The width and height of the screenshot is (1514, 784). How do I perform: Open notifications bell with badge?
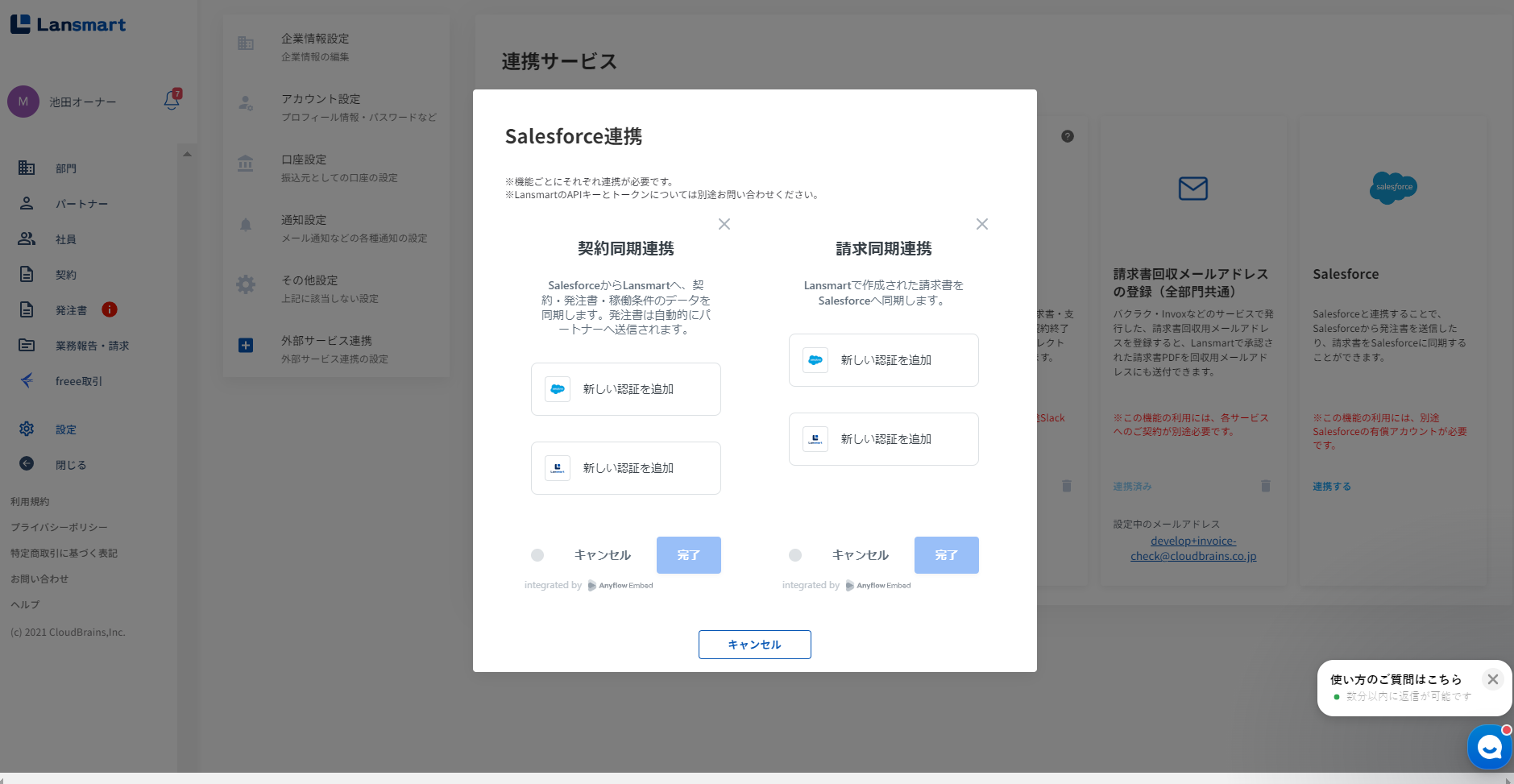click(x=172, y=100)
